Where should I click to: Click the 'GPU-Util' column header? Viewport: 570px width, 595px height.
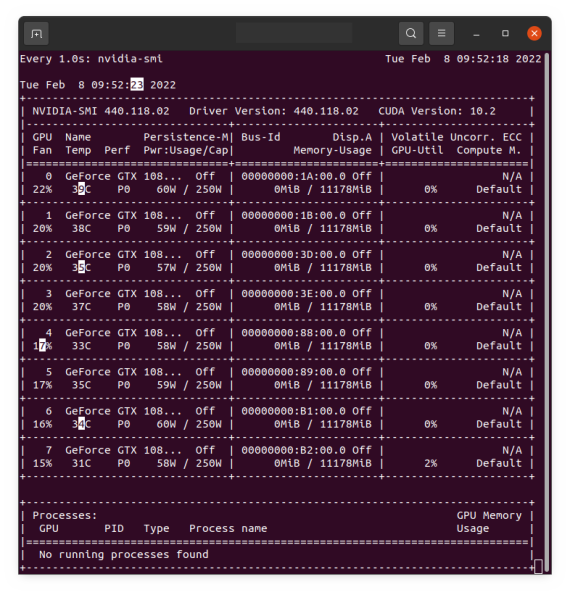click(417, 150)
